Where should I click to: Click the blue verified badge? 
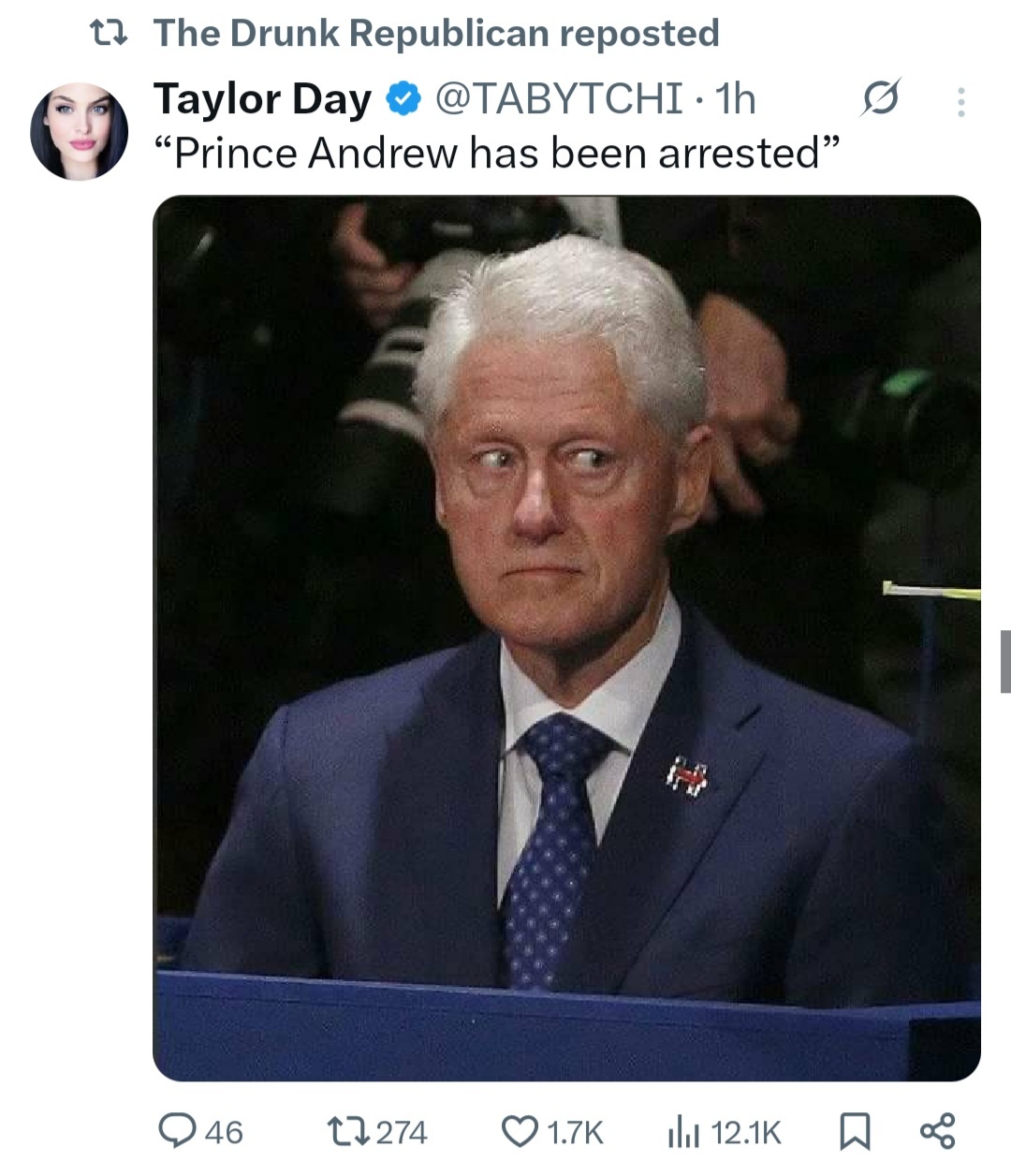[x=403, y=98]
